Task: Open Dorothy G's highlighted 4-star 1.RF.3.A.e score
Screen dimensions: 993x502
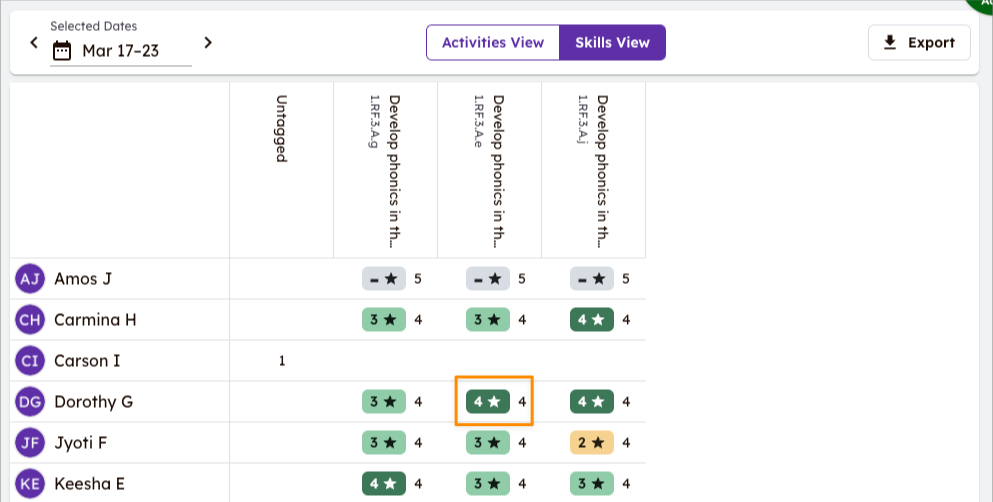Action: 488,402
